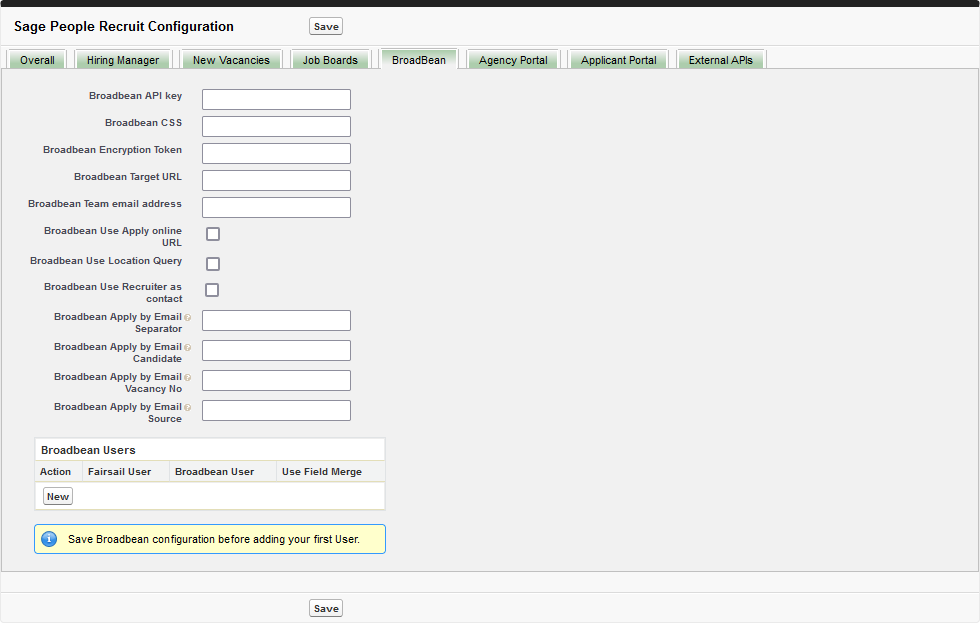Click help icon beside Apply by Email Source

(x=187, y=408)
